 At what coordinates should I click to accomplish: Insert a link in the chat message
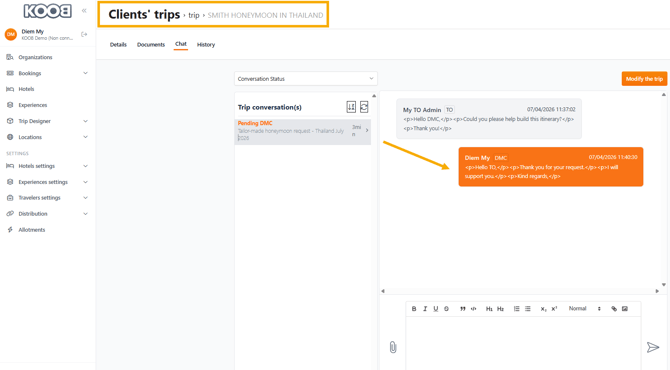(614, 308)
